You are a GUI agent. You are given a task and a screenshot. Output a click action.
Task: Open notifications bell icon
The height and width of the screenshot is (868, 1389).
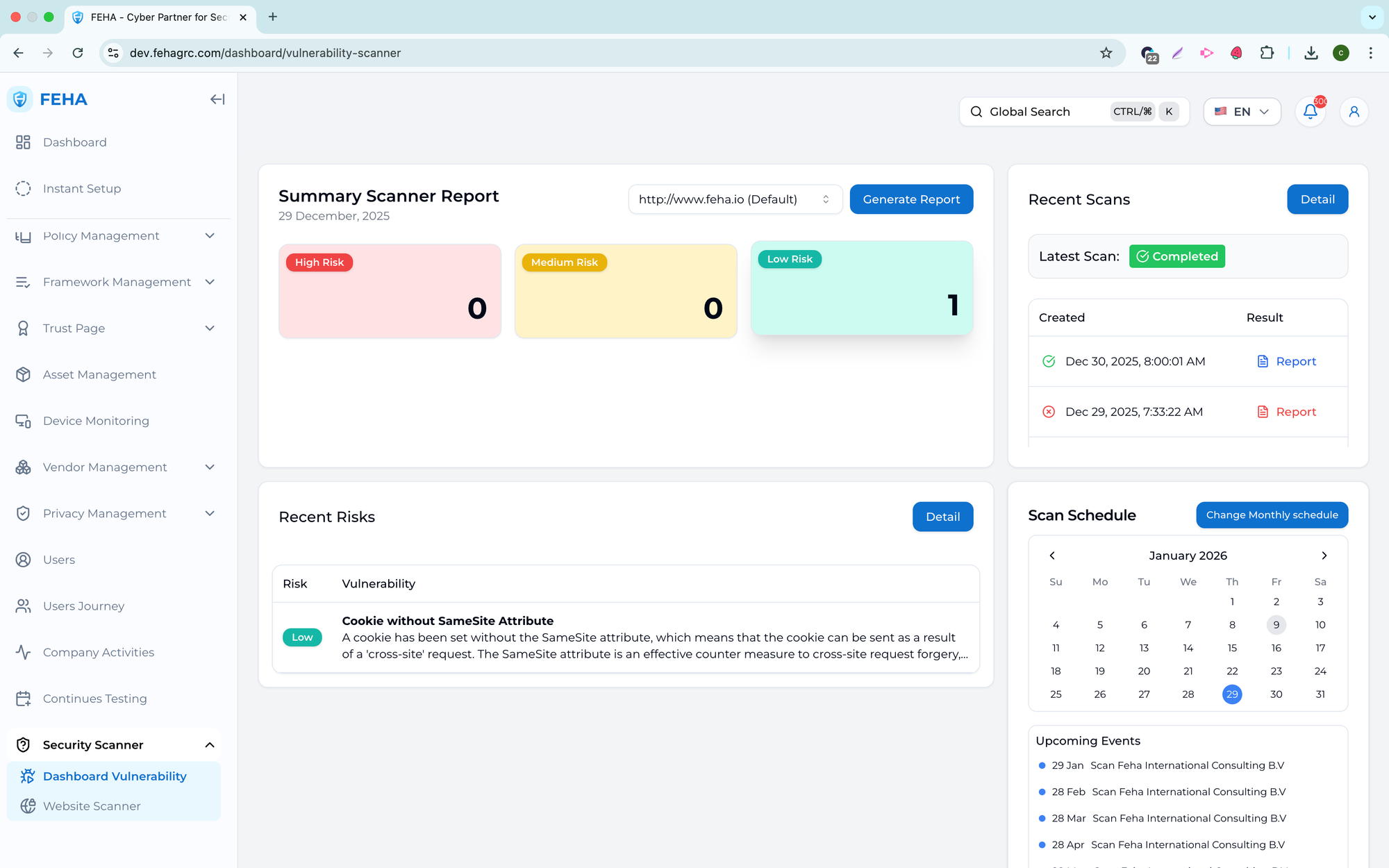click(1310, 111)
